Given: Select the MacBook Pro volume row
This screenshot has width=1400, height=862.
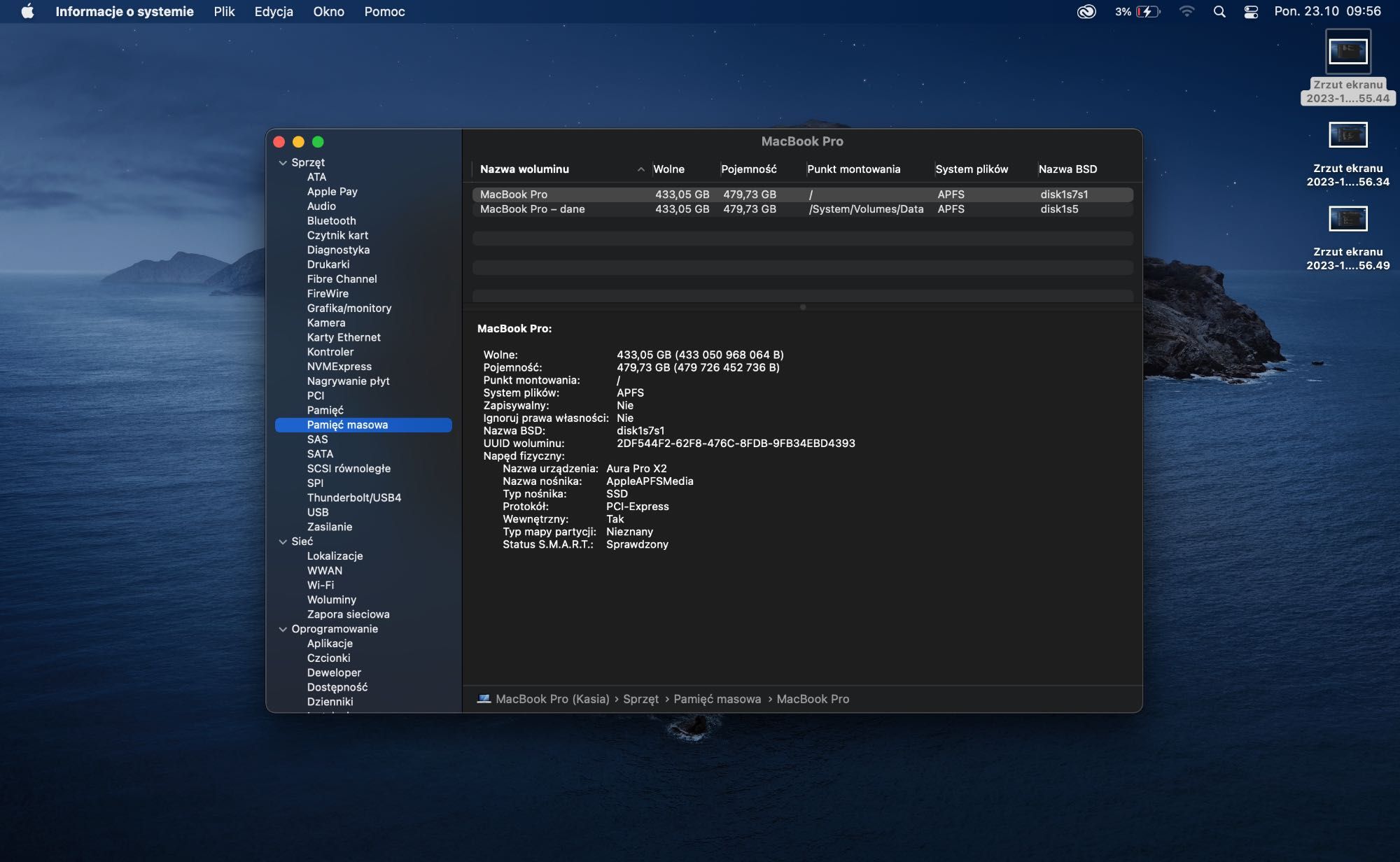Looking at the screenshot, I should click(802, 195).
